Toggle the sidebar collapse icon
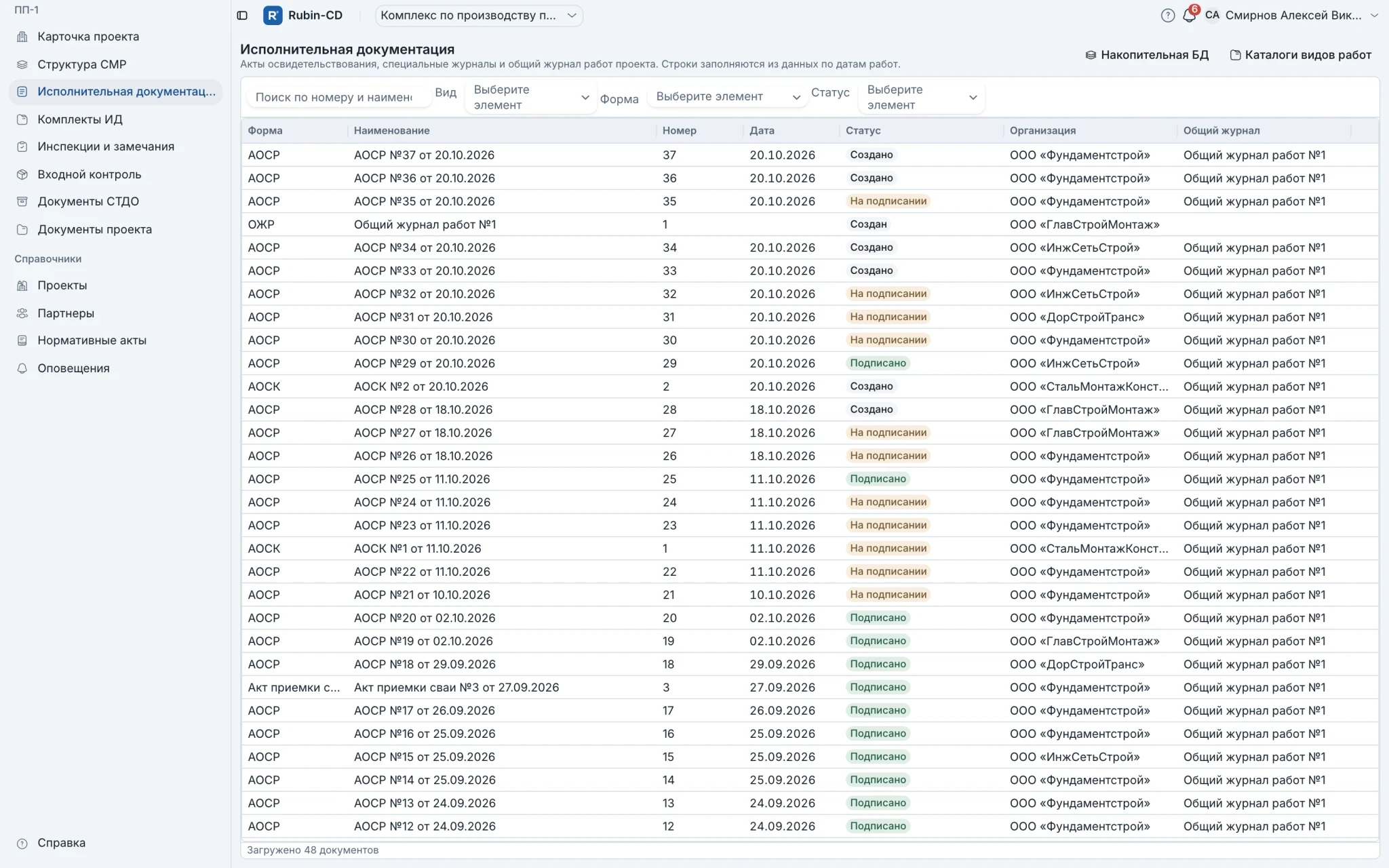The height and width of the screenshot is (868, 1389). [242, 15]
